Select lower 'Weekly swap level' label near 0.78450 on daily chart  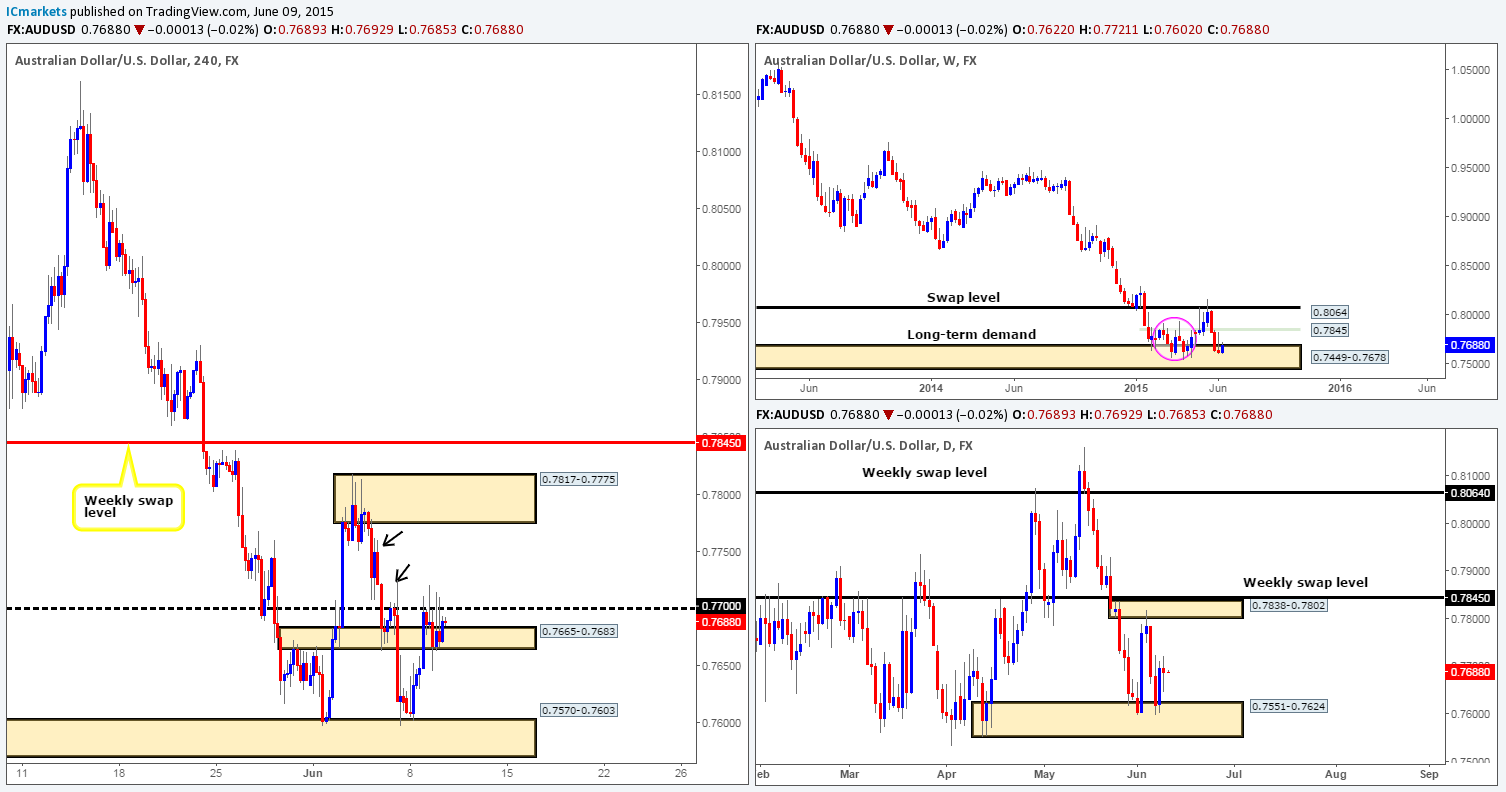coord(1305,582)
